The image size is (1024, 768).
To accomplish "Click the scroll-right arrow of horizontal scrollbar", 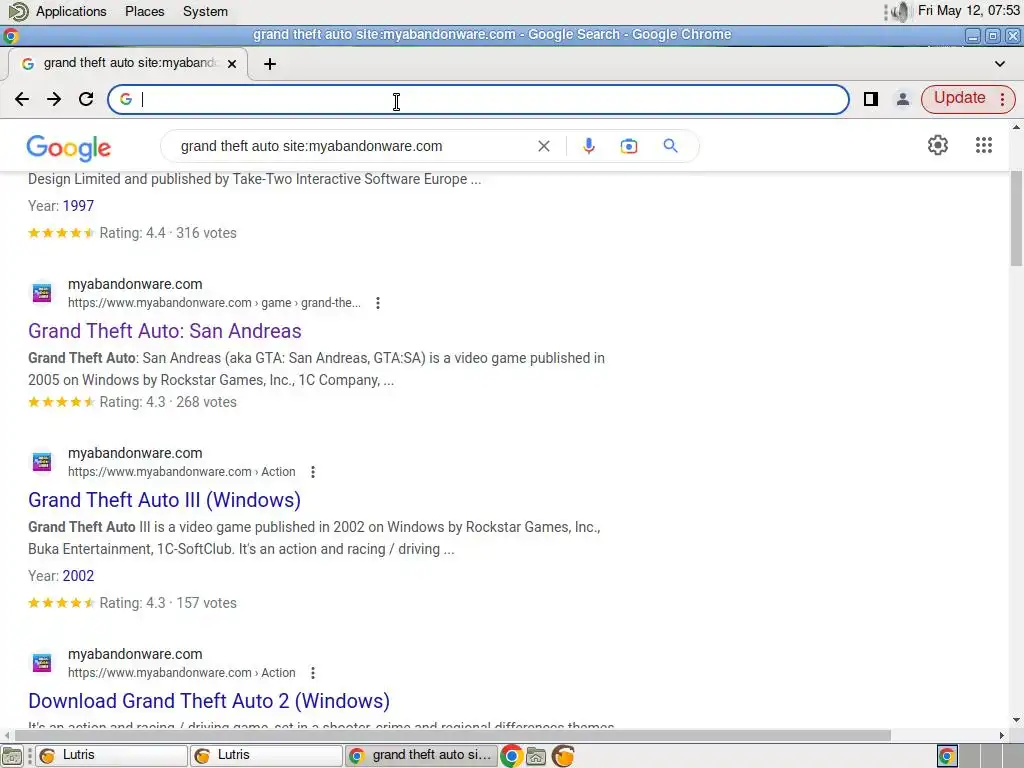I will click(1002, 735).
